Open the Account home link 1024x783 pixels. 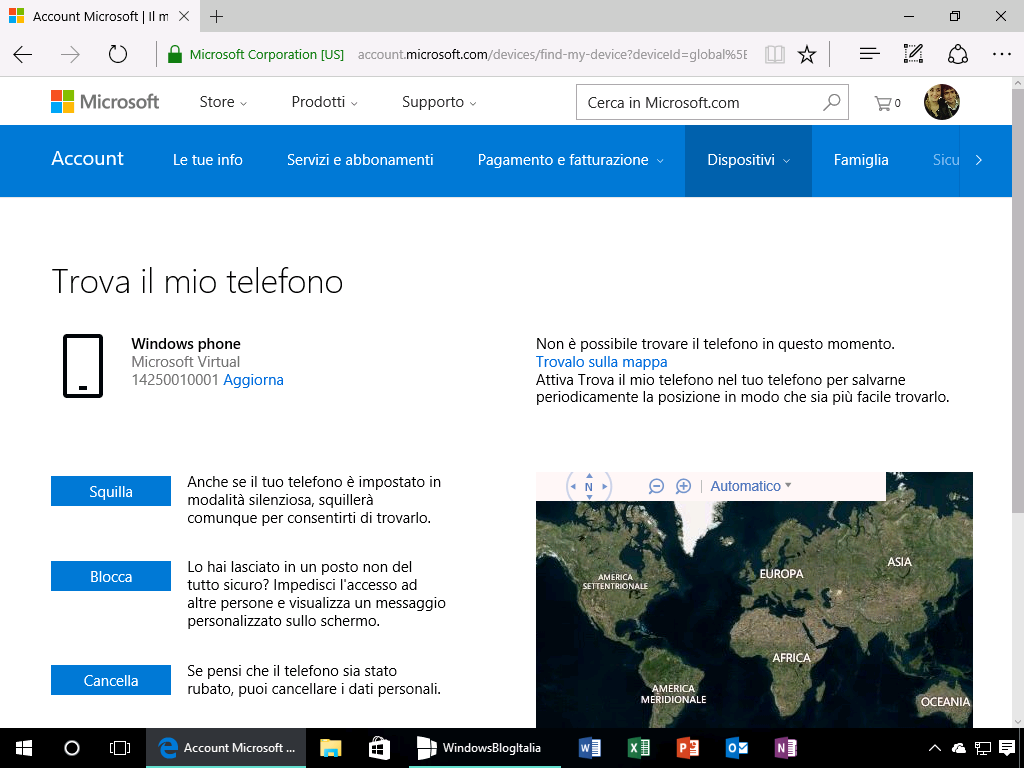(x=88, y=159)
